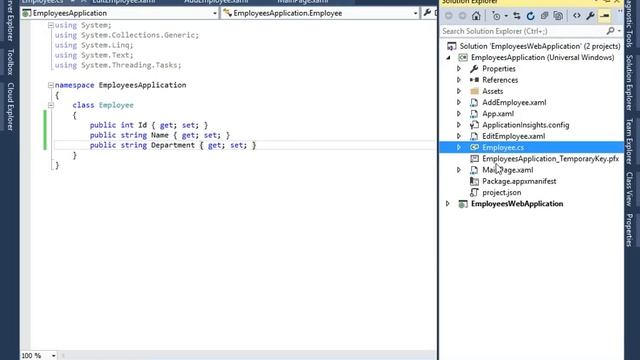The width and height of the screenshot is (640, 360).
Task: Expand the EditEmployee.xaml node
Action: 459,136
